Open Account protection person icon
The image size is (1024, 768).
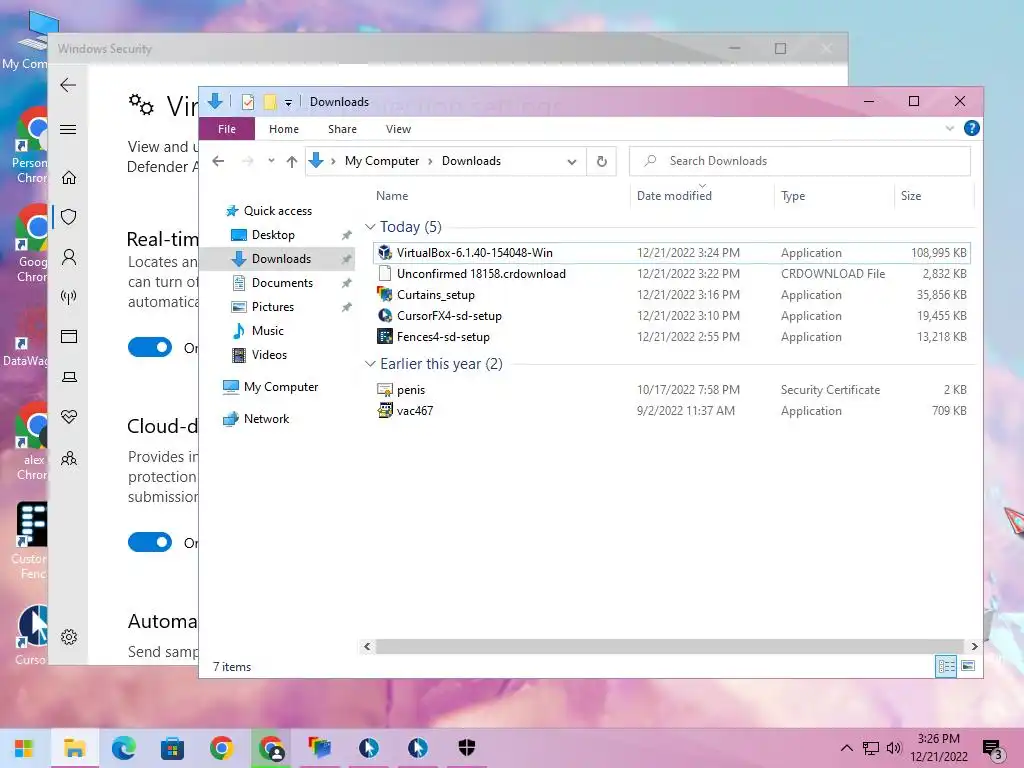pyautogui.click(x=69, y=257)
